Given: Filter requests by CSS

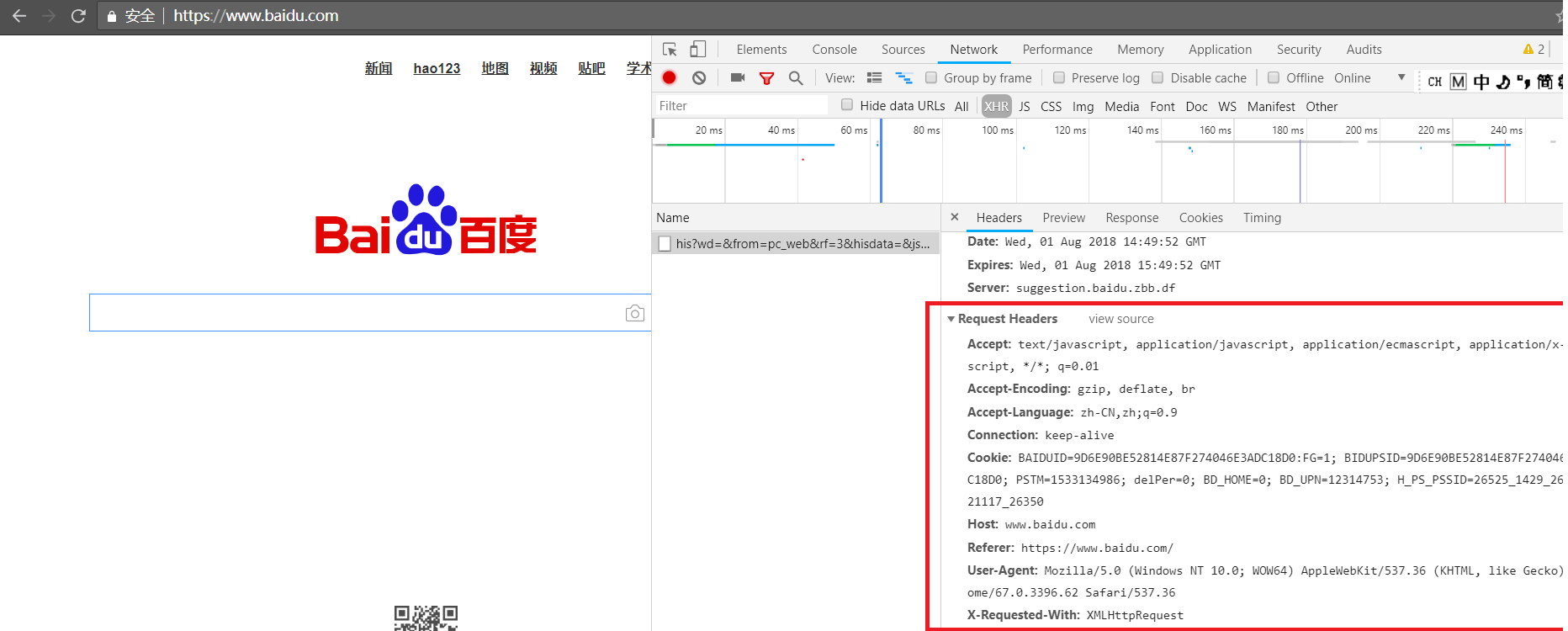Looking at the screenshot, I should [x=1051, y=106].
